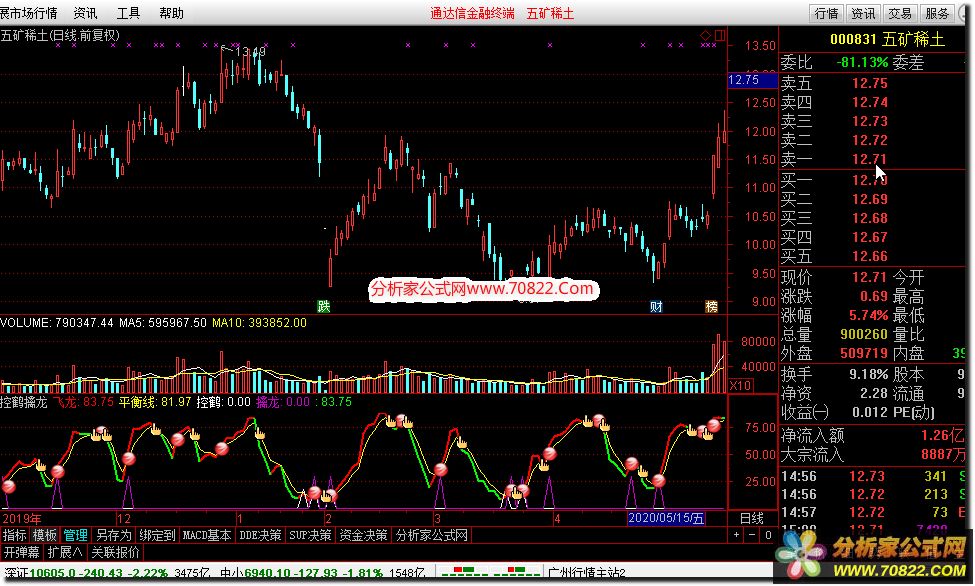
Task: Open the 交易 trading button
Action: tap(900, 13)
